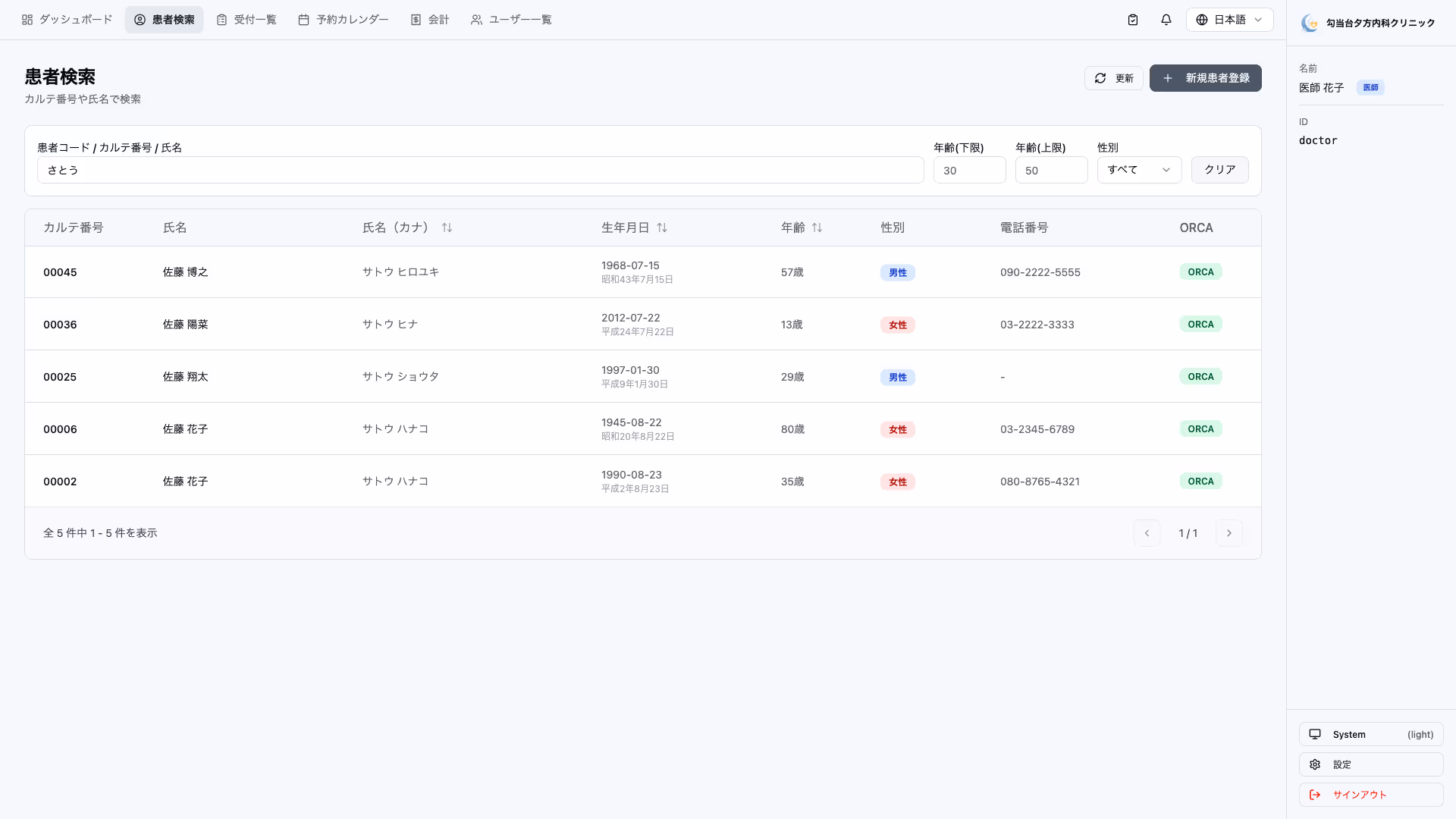Open the clipboard checklist icon in header
The image size is (1456, 819).
pos(1133,20)
